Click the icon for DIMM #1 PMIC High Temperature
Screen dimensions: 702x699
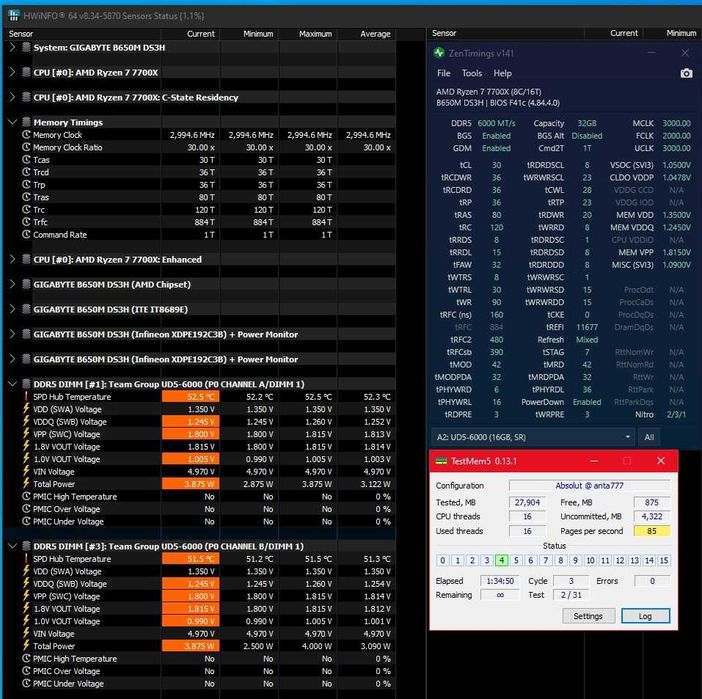26,497
